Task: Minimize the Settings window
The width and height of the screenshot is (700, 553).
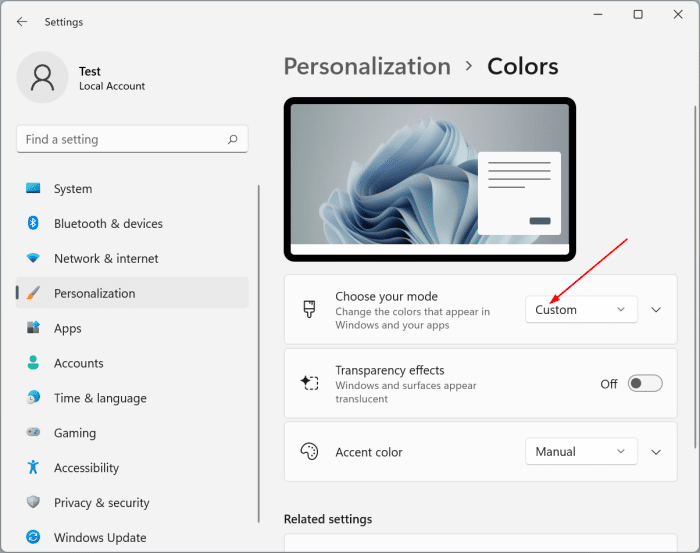Action: (598, 14)
